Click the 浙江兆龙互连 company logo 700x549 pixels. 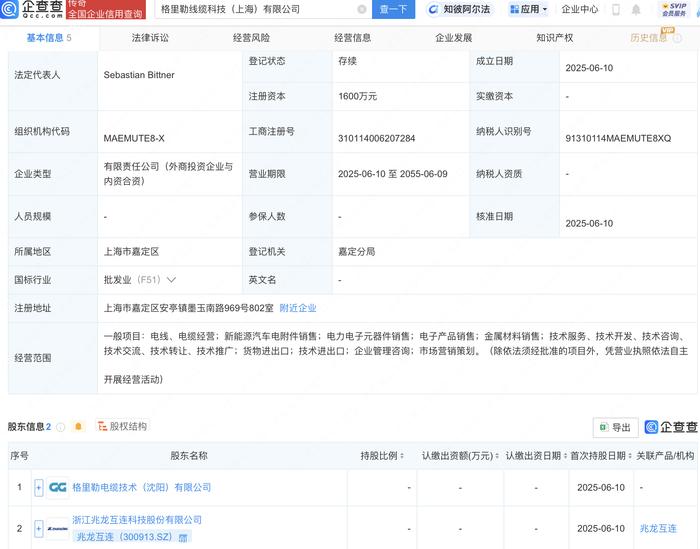(58, 529)
